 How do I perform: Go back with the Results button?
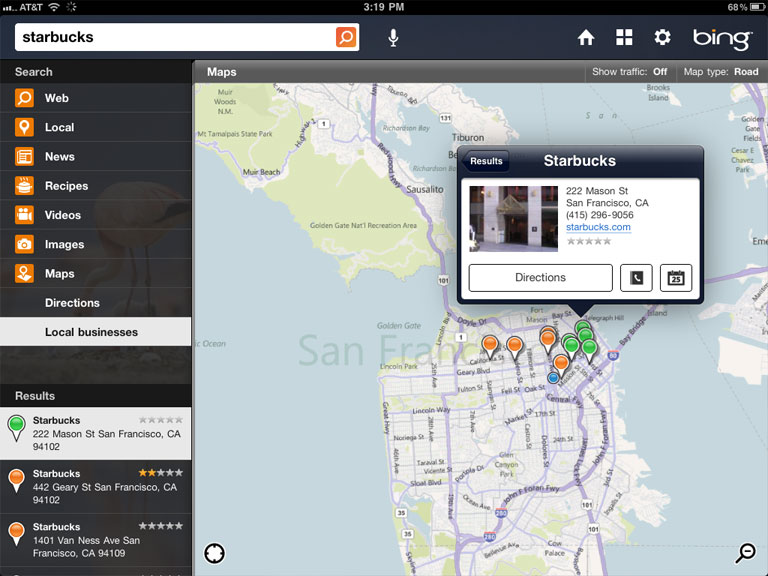(485, 161)
